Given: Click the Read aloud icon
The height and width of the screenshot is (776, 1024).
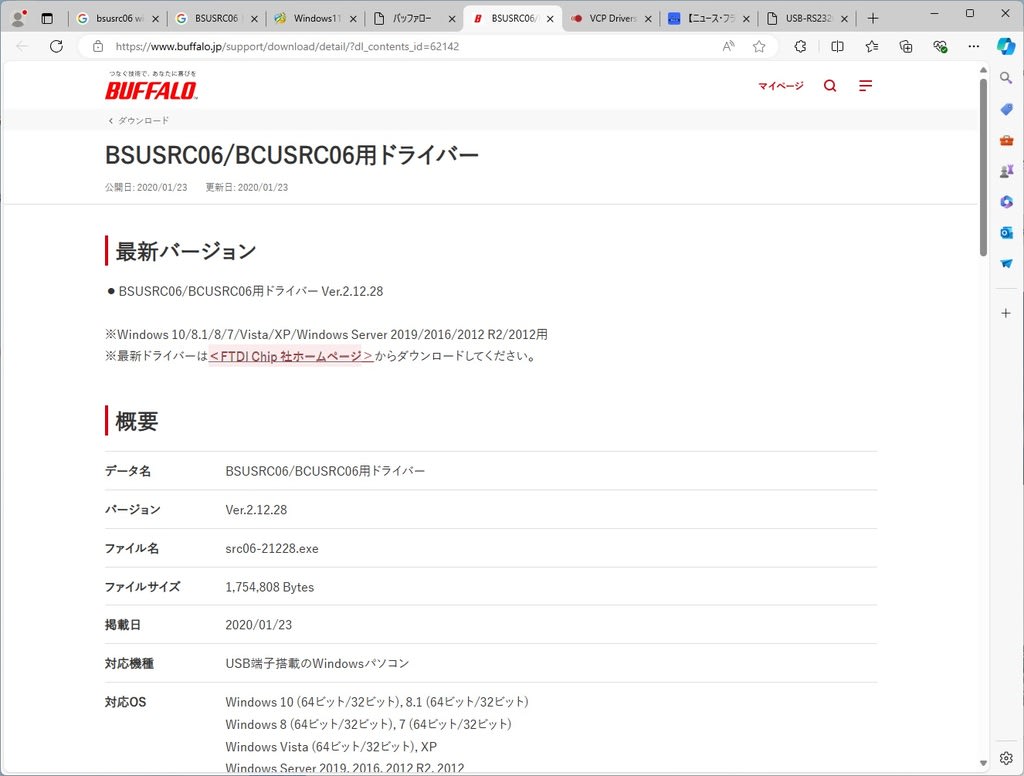Looking at the screenshot, I should click(728, 46).
